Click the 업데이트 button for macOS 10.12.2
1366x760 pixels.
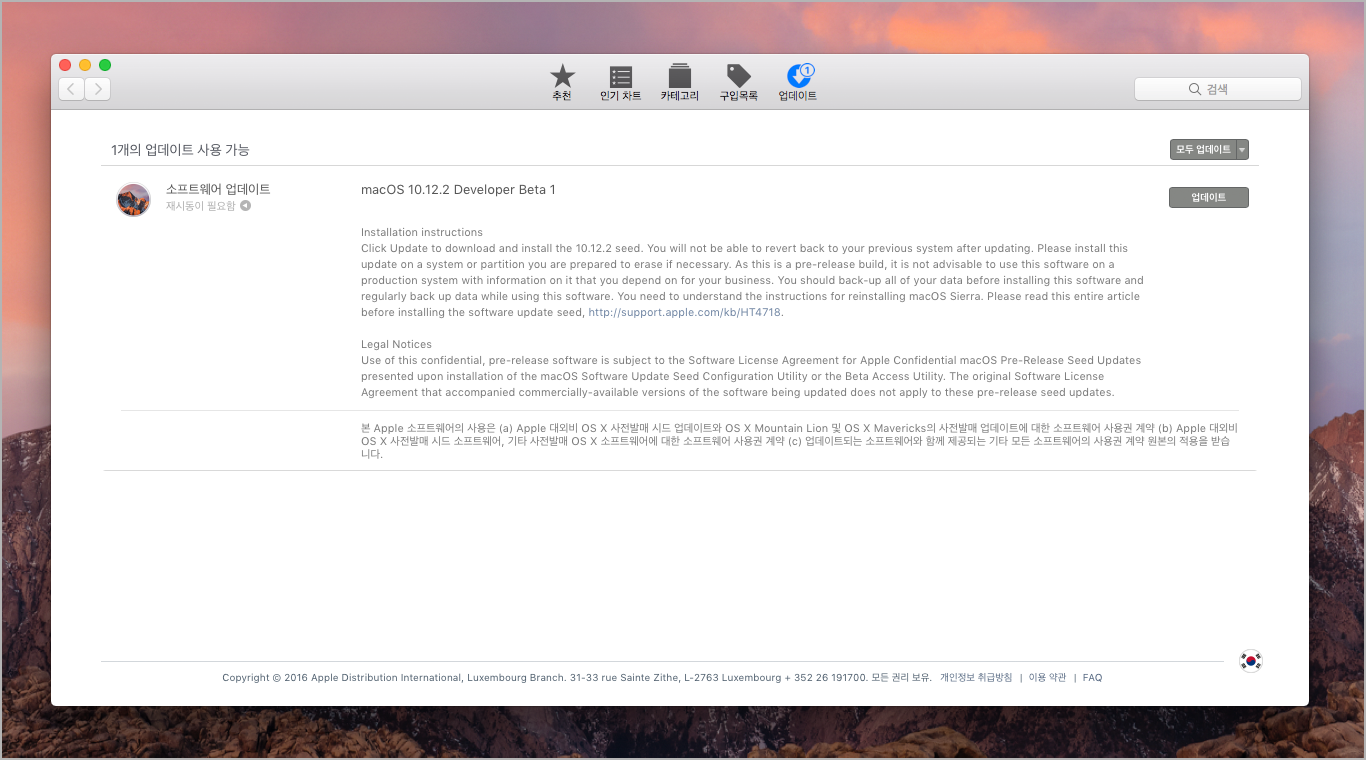[x=1209, y=198]
